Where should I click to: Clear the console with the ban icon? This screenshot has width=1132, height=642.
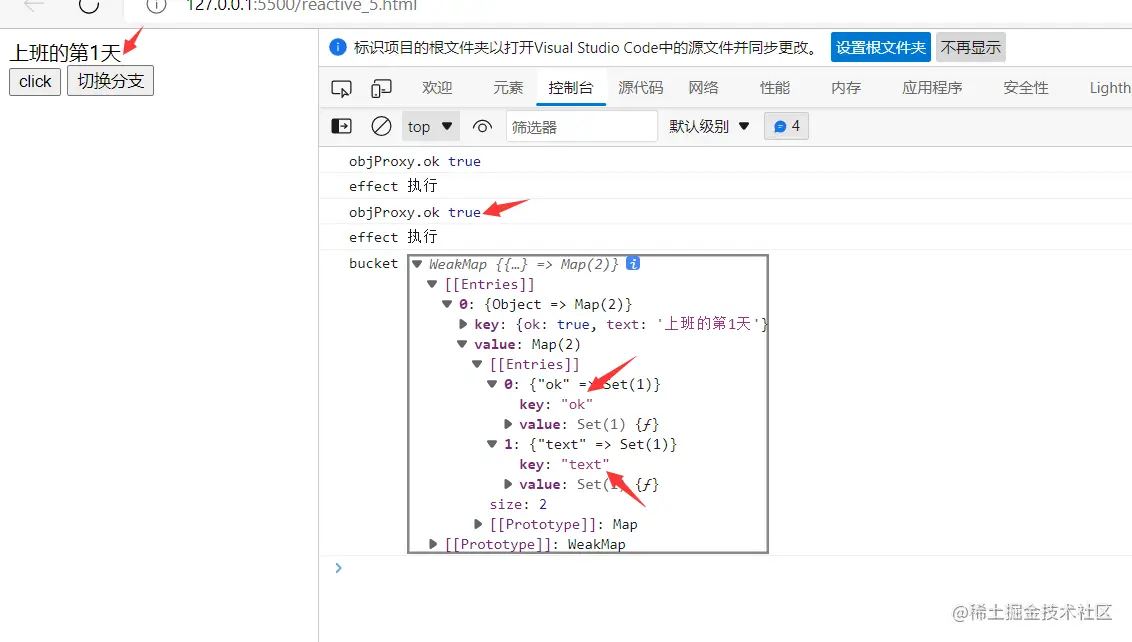tap(381, 126)
